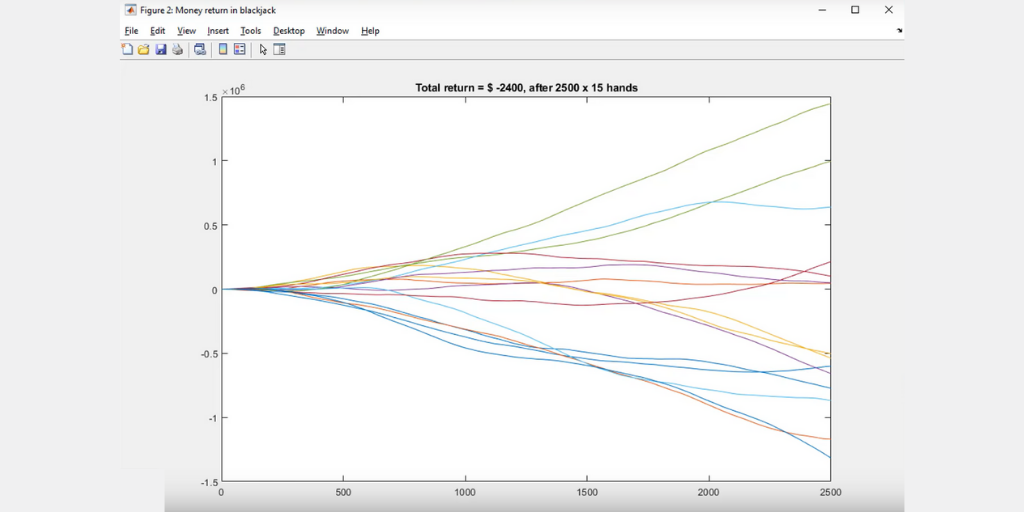
Task: Open the Help menu
Action: tap(370, 31)
